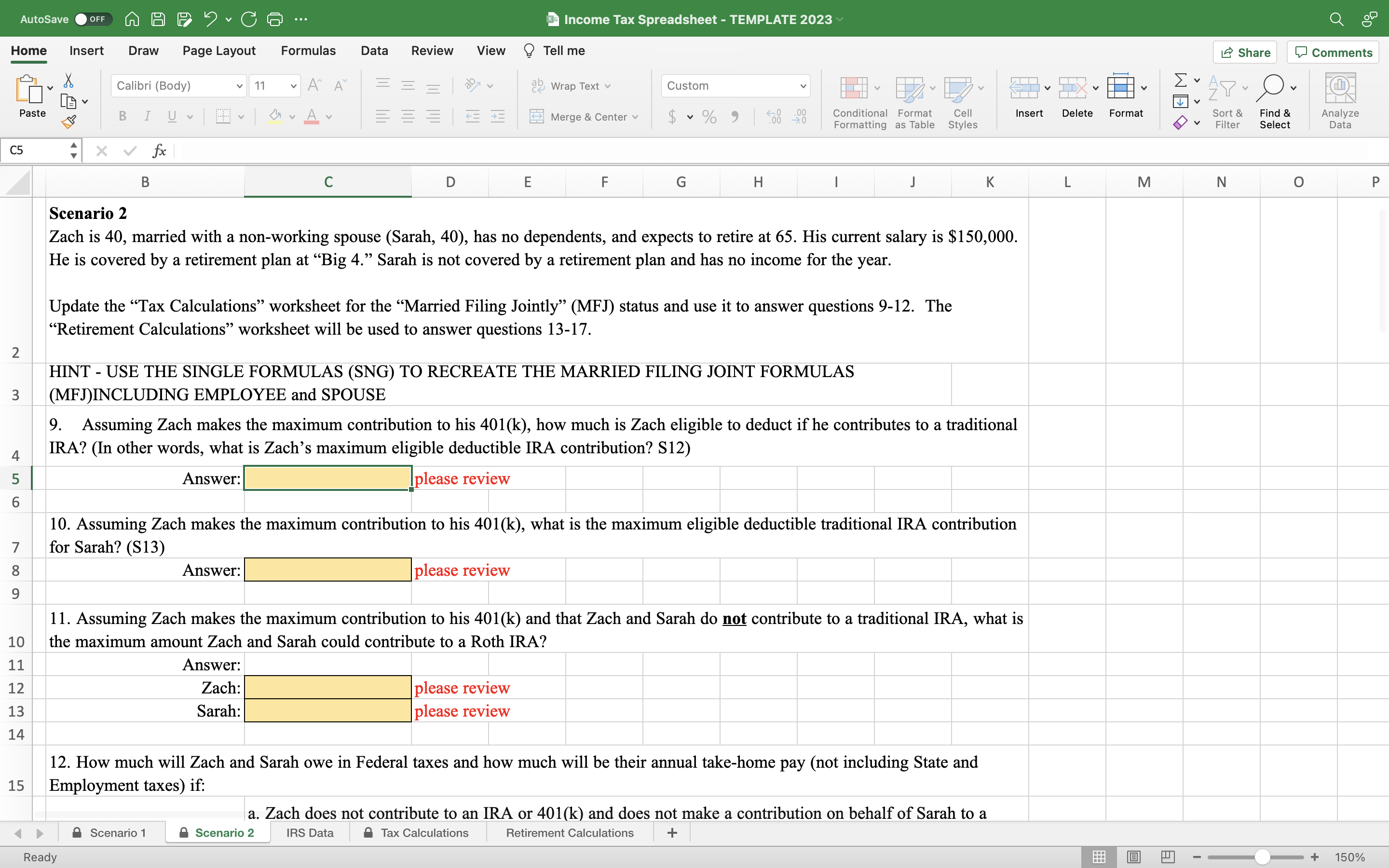
Task: Turn on the AutoSave switch
Action: (x=94, y=19)
